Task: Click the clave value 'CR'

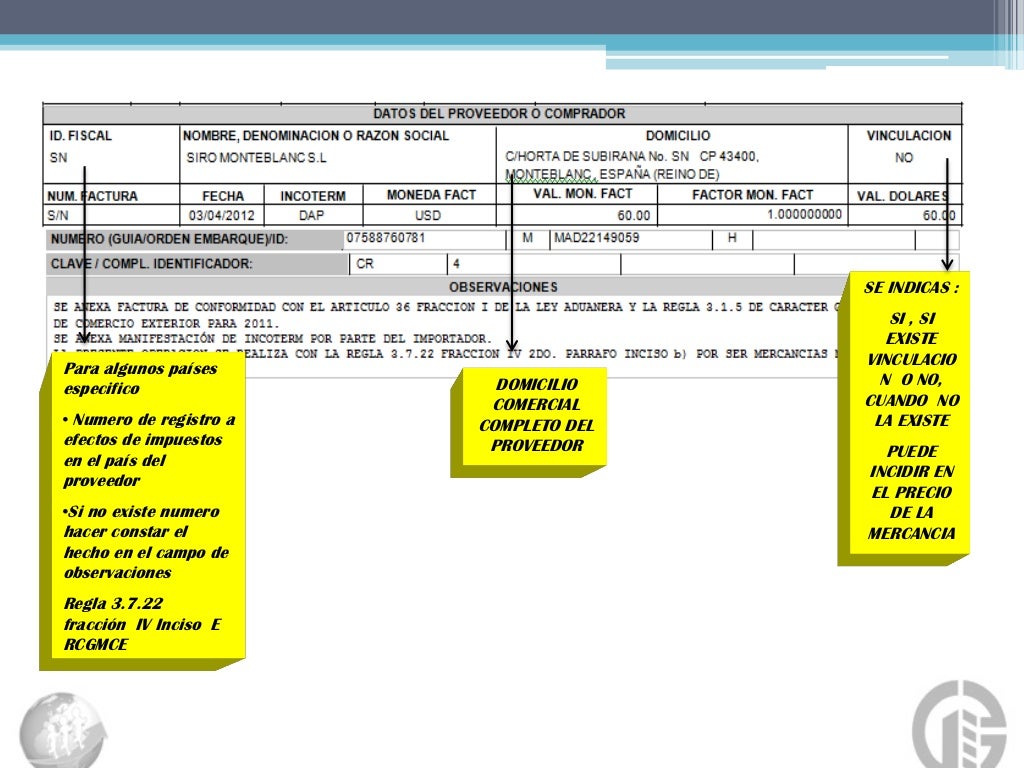Action: [x=364, y=264]
